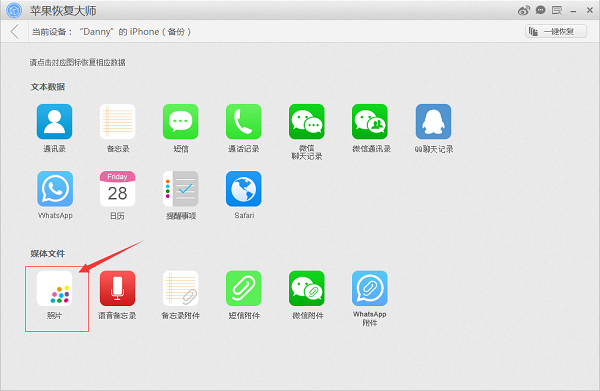
Task: Open 微信聊天记录 WeChat chat history
Action: 307,122
